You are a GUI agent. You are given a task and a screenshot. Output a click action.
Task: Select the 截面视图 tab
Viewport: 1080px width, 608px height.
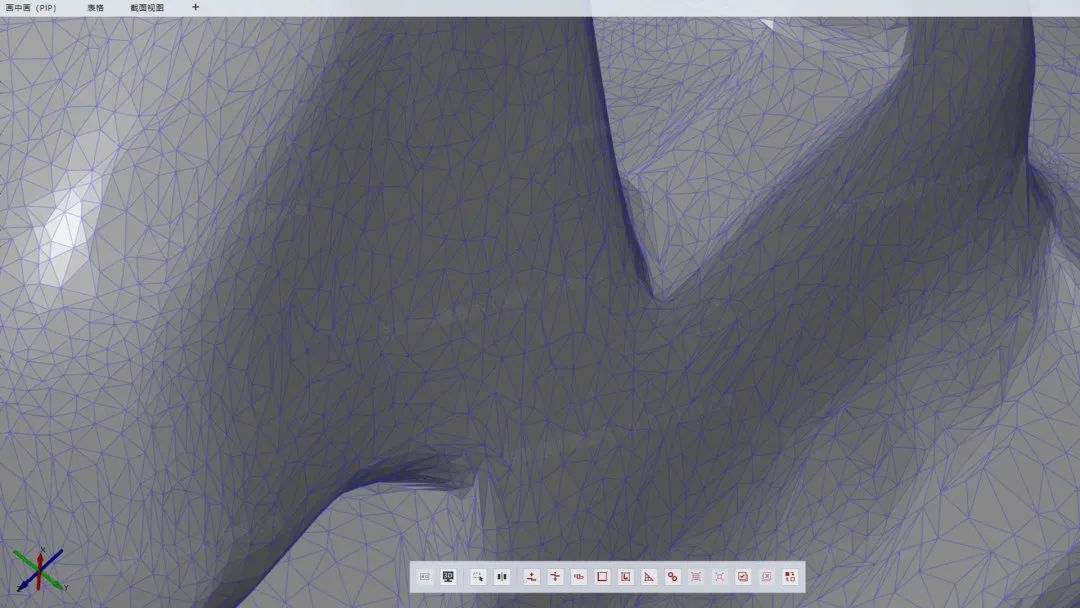point(147,8)
